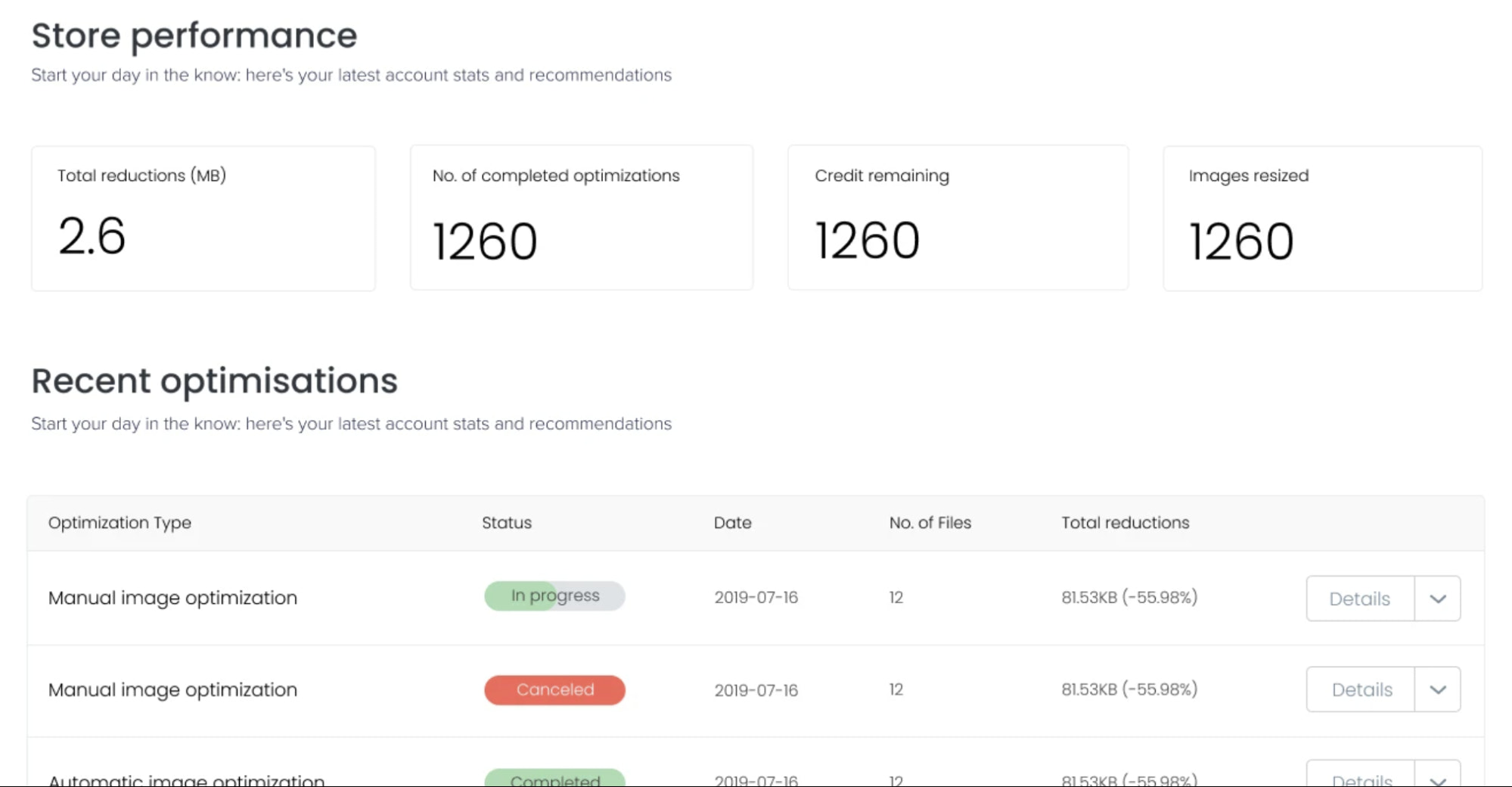Open the Images resized card
Image resolution: width=1512 pixels, height=787 pixels.
point(1322,219)
